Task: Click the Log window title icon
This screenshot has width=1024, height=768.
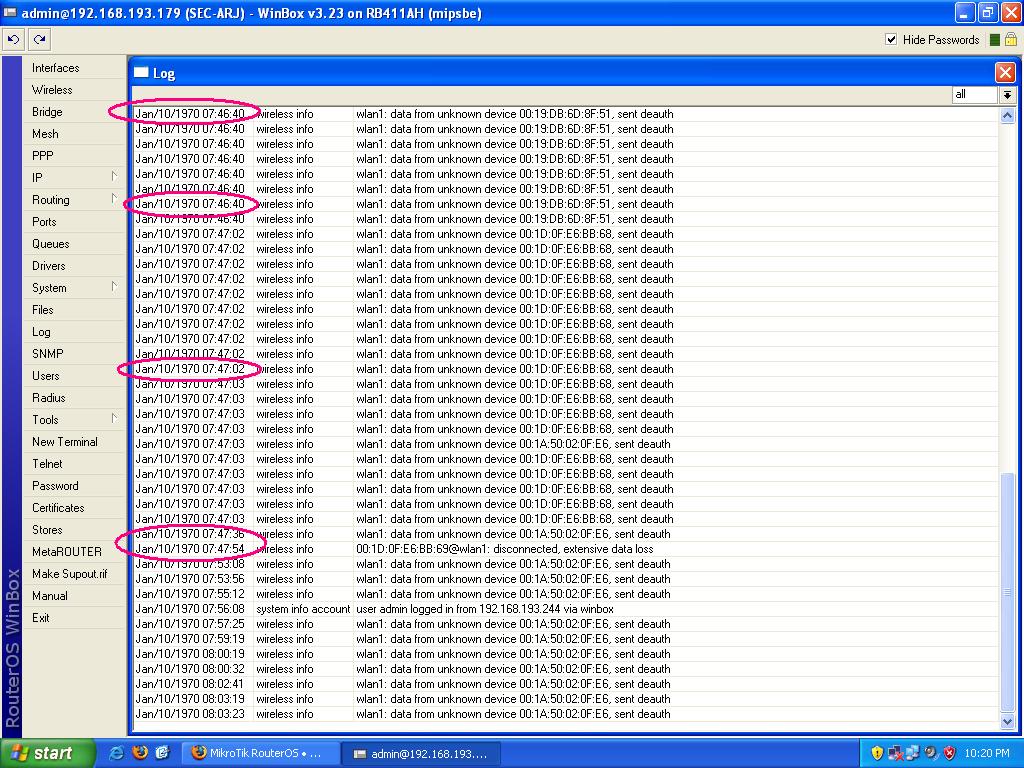Action: coord(141,72)
